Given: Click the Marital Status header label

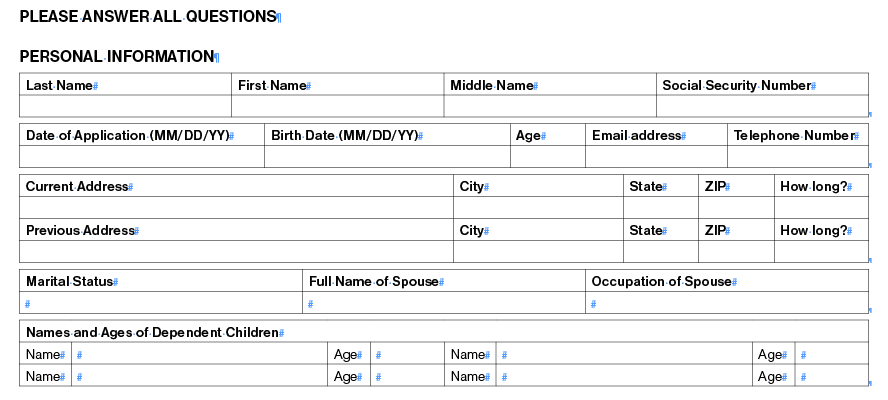Looking at the screenshot, I should coord(70,282).
